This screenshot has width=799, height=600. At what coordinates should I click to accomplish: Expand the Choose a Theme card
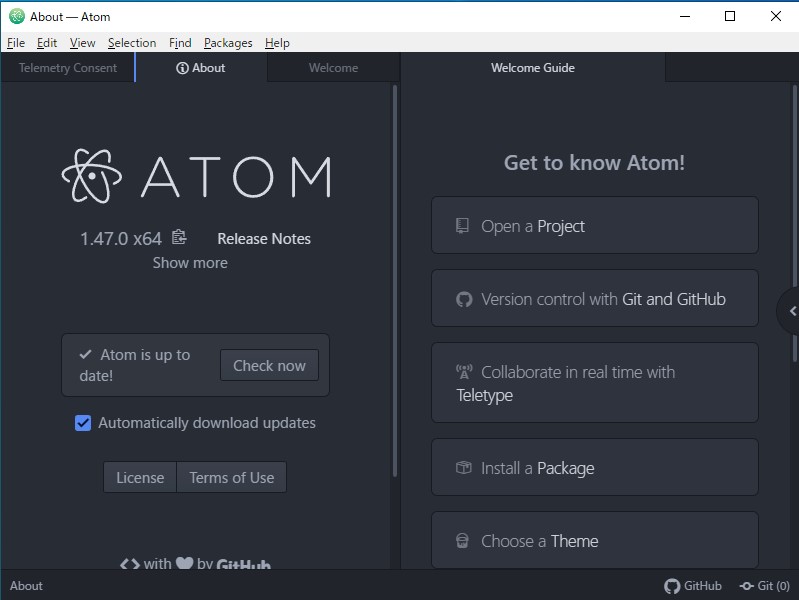[x=595, y=540]
